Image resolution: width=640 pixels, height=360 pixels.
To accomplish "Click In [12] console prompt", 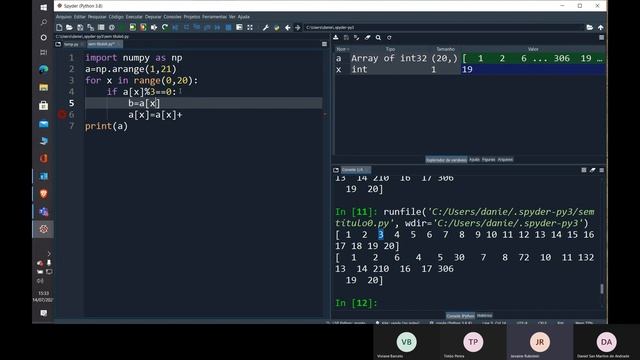I will point(356,303).
